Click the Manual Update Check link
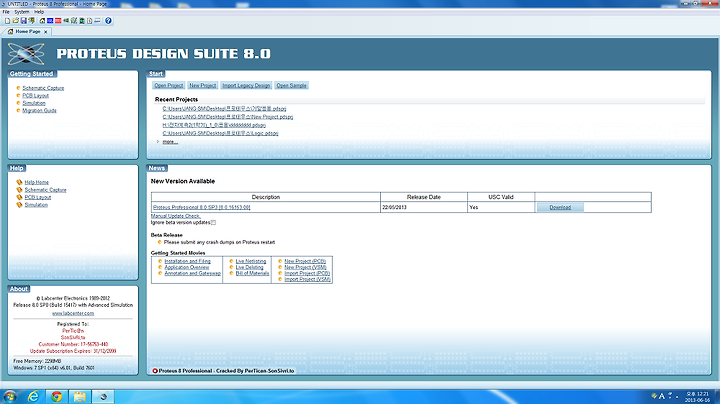 tap(175, 216)
